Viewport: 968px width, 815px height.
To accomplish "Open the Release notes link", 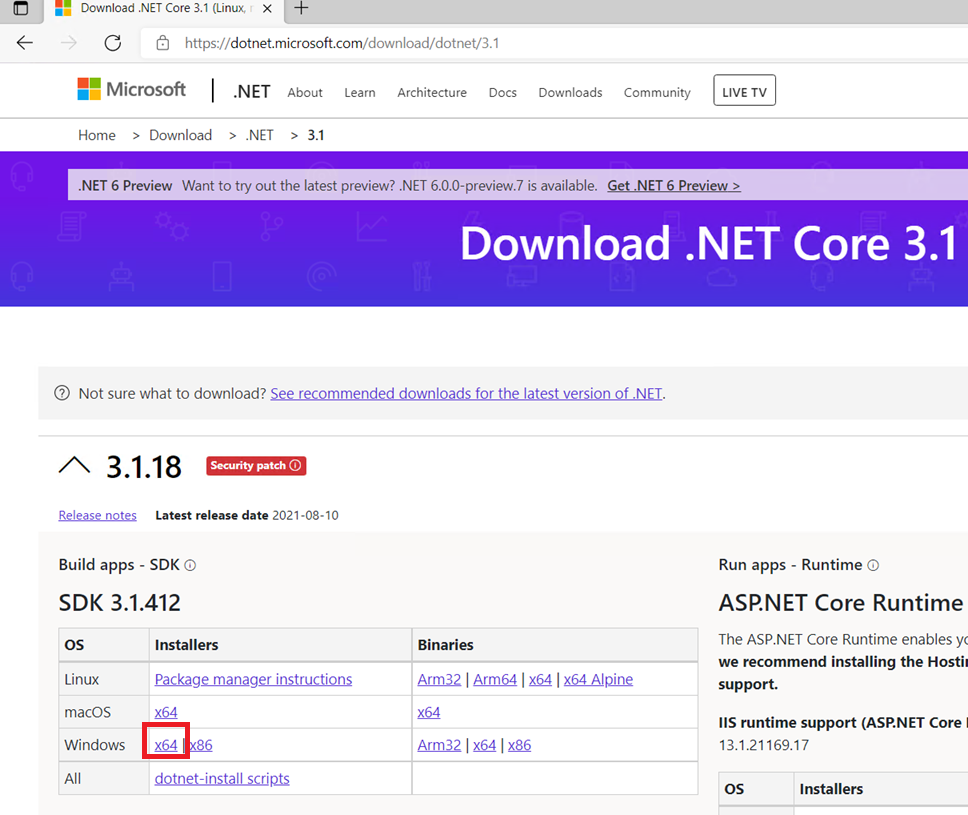I will pyautogui.click(x=98, y=515).
